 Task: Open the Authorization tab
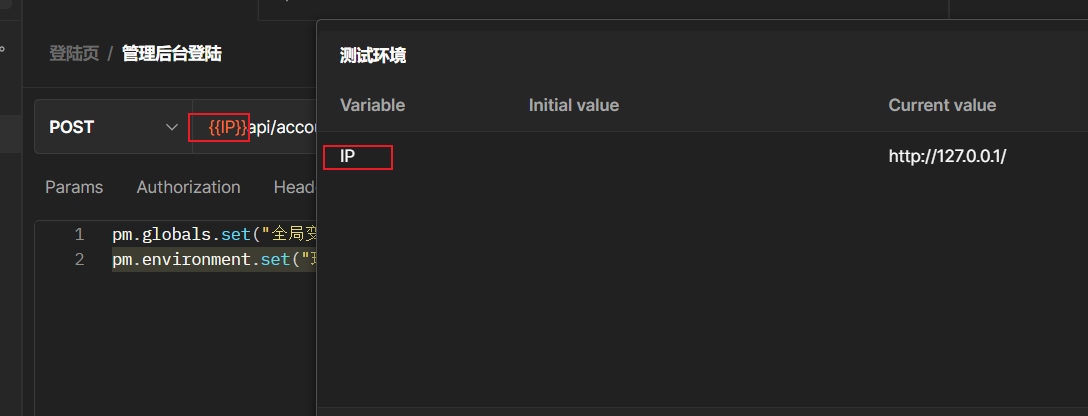pyautogui.click(x=188, y=187)
